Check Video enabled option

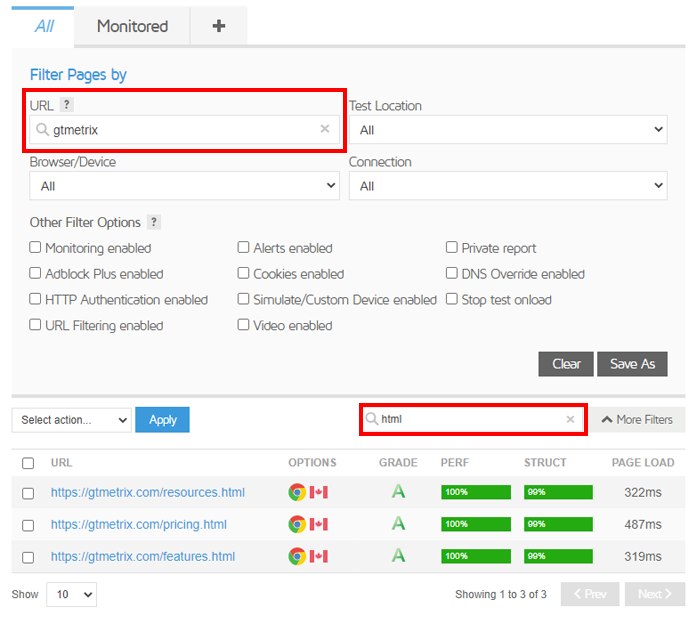(x=243, y=324)
